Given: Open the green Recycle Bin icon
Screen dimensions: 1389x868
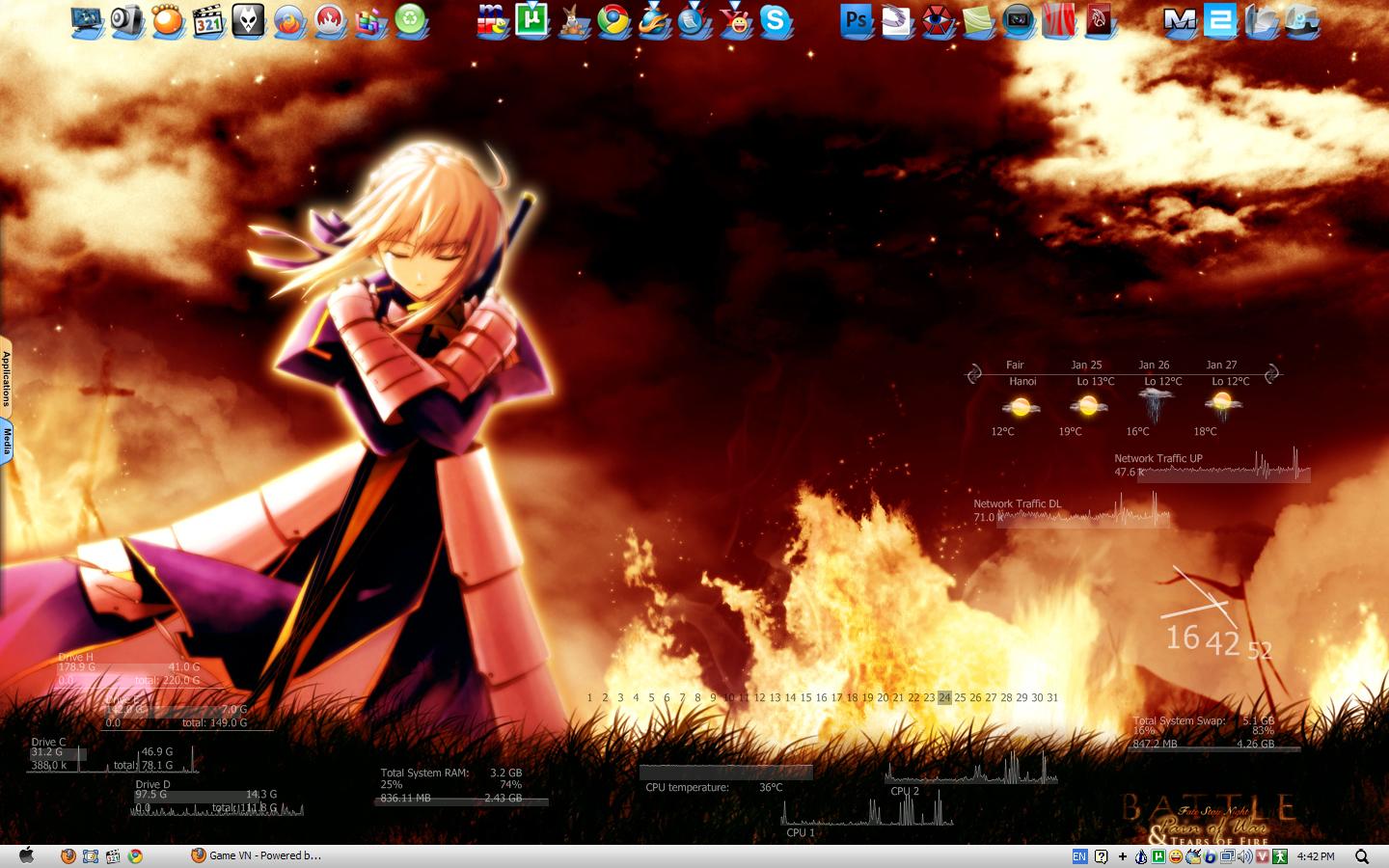Looking at the screenshot, I should coord(411,20).
